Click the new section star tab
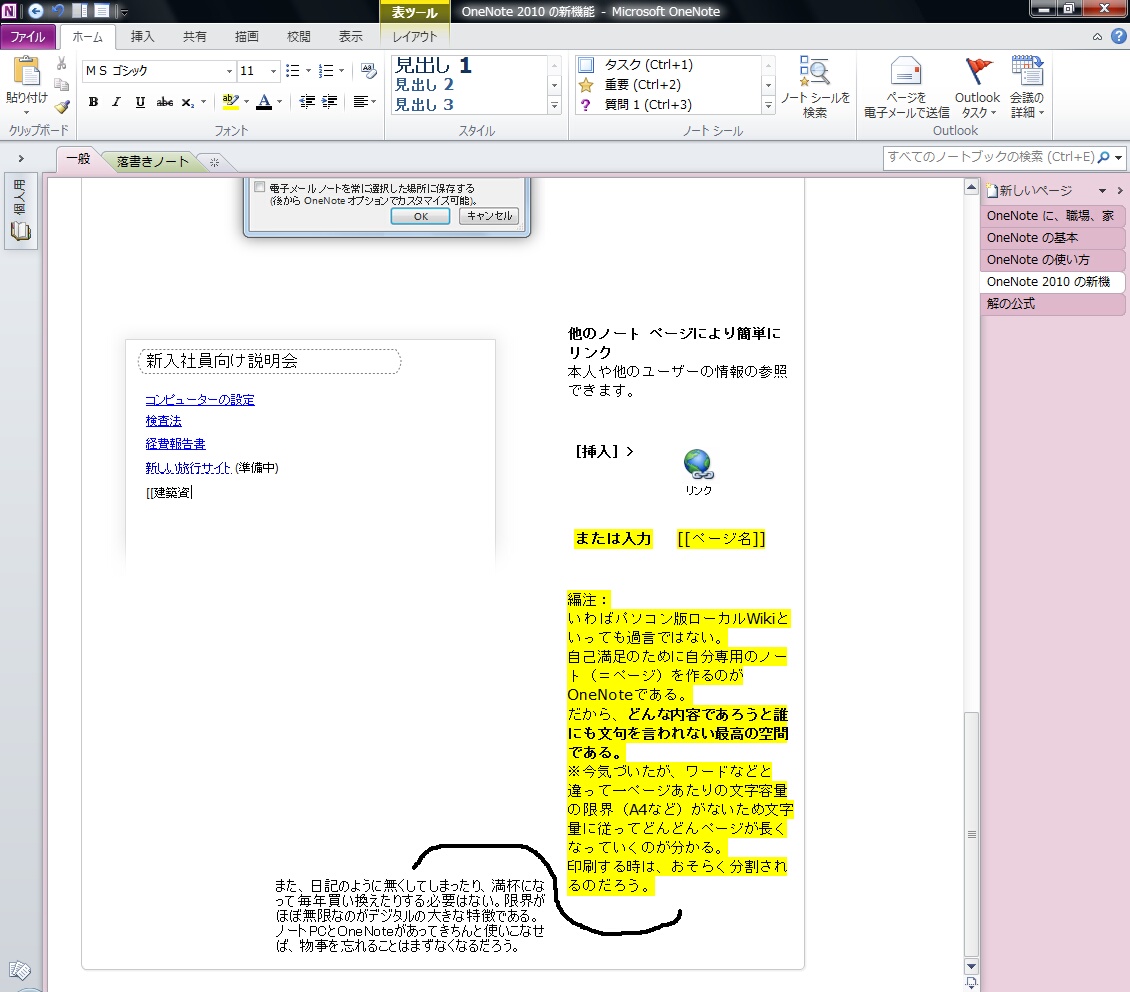Screen dimensions: 1130x992 214,163
